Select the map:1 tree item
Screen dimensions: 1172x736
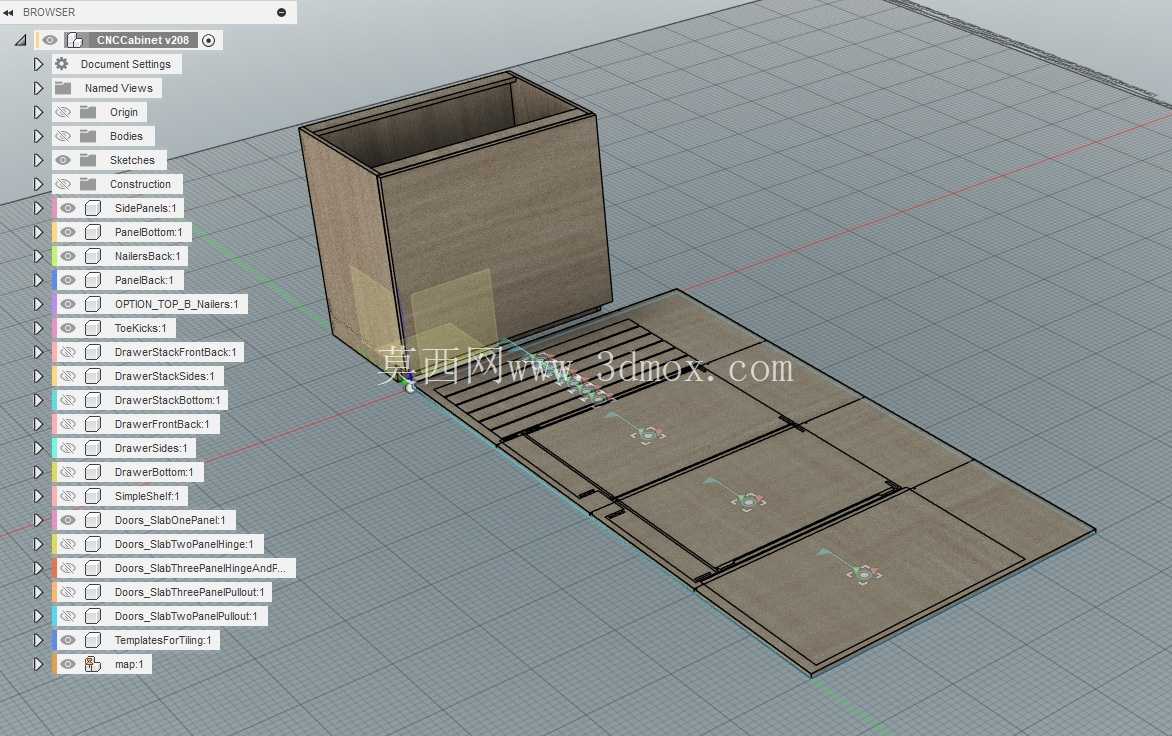(x=129, y=664)
